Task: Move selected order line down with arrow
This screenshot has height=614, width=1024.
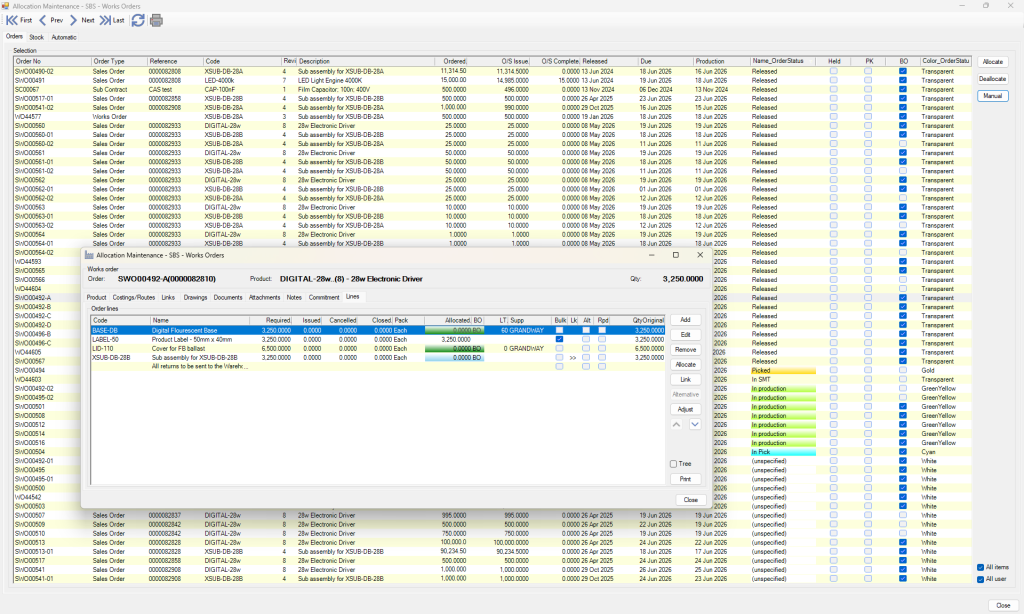Action: (x=695, y=425)
